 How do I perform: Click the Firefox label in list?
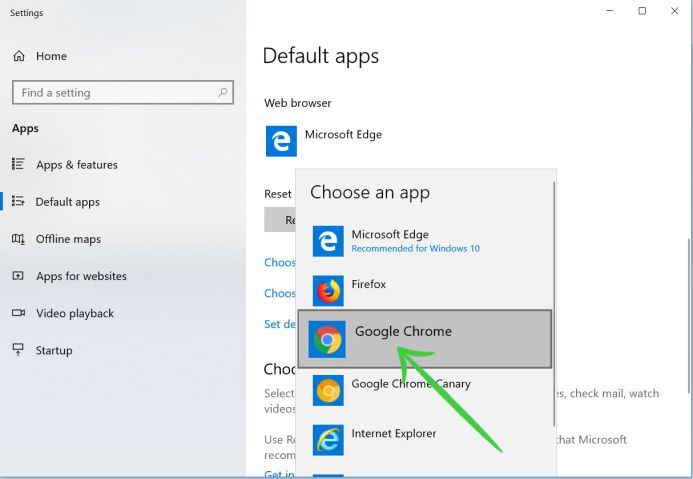coord(369,284)
